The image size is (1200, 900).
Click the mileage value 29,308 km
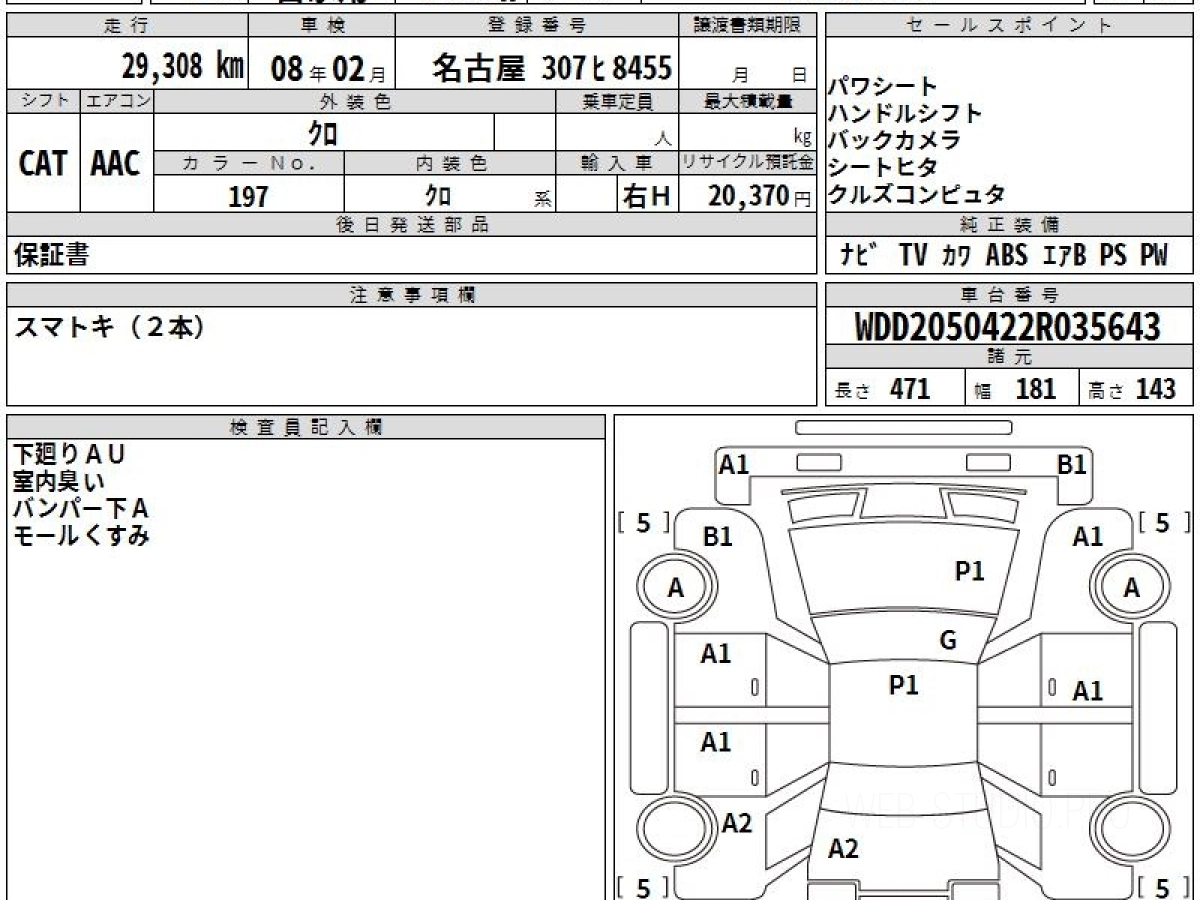183,67
